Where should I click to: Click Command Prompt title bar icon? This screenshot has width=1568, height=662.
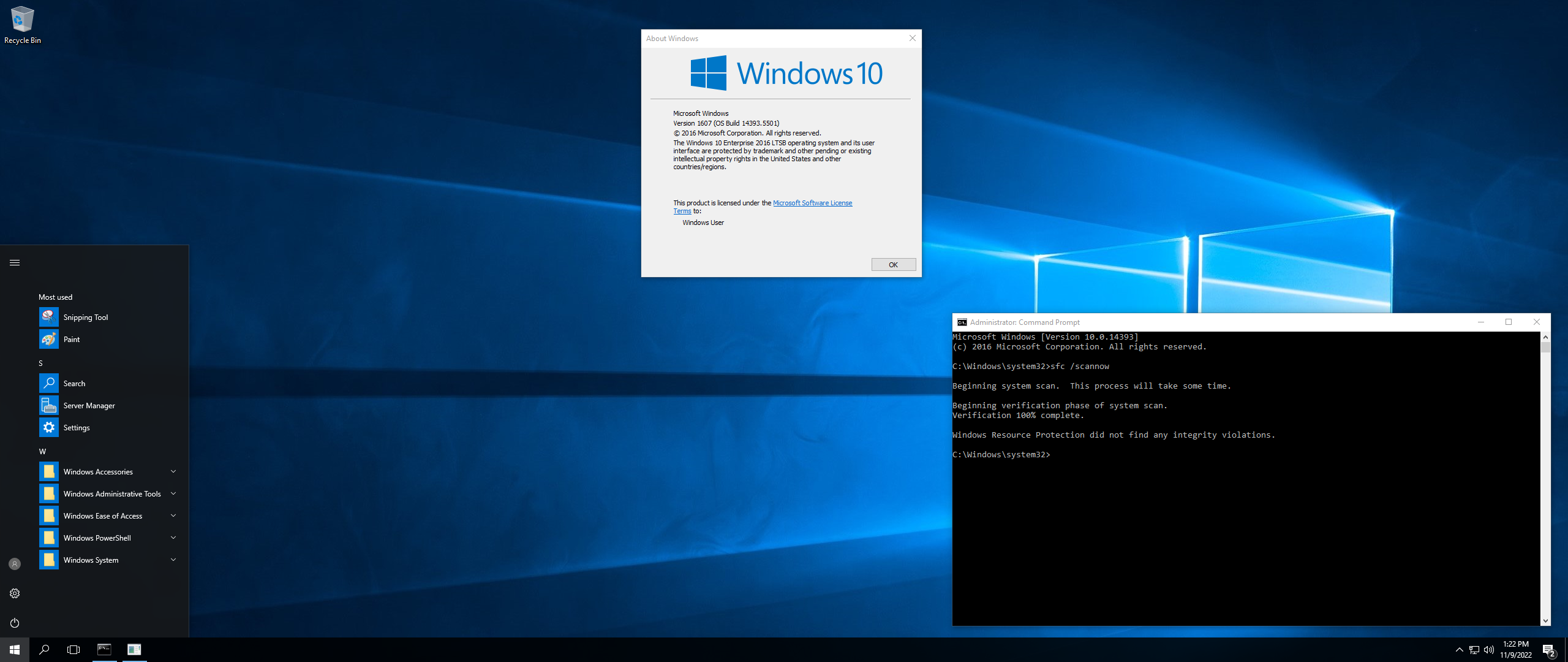(x=962, y=322)
